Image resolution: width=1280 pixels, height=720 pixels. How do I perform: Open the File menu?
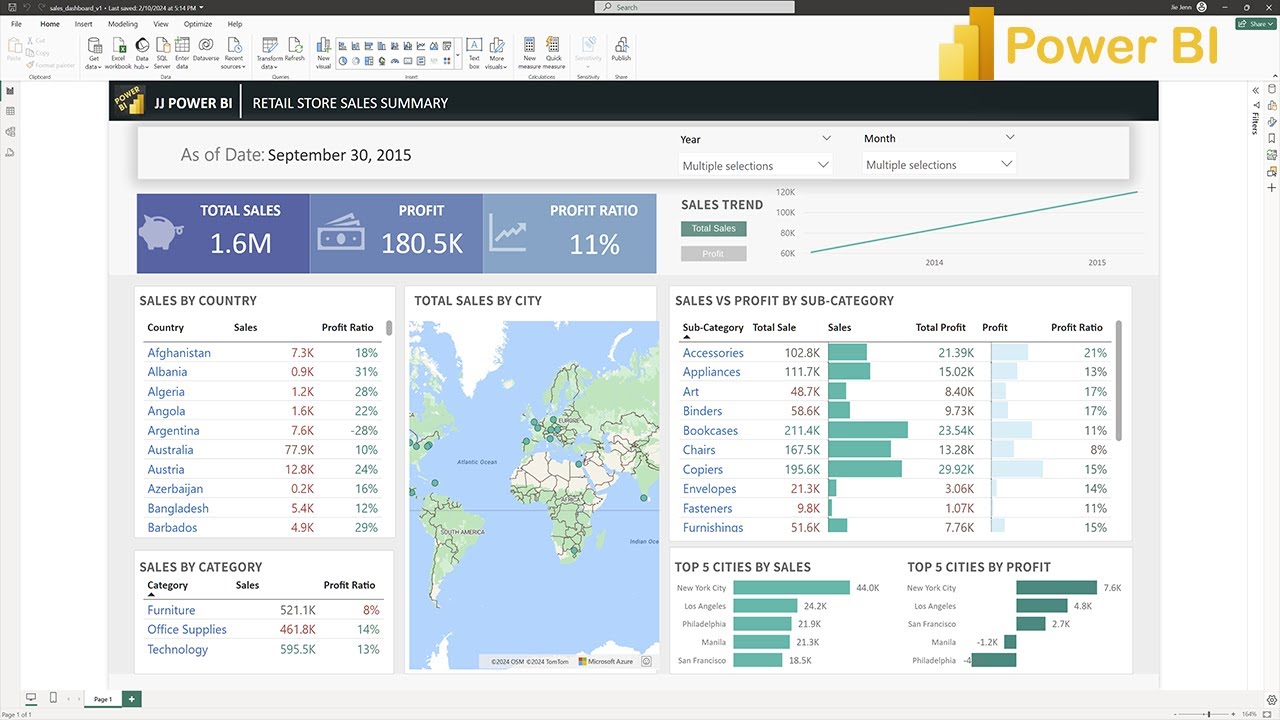coord(16,24)
